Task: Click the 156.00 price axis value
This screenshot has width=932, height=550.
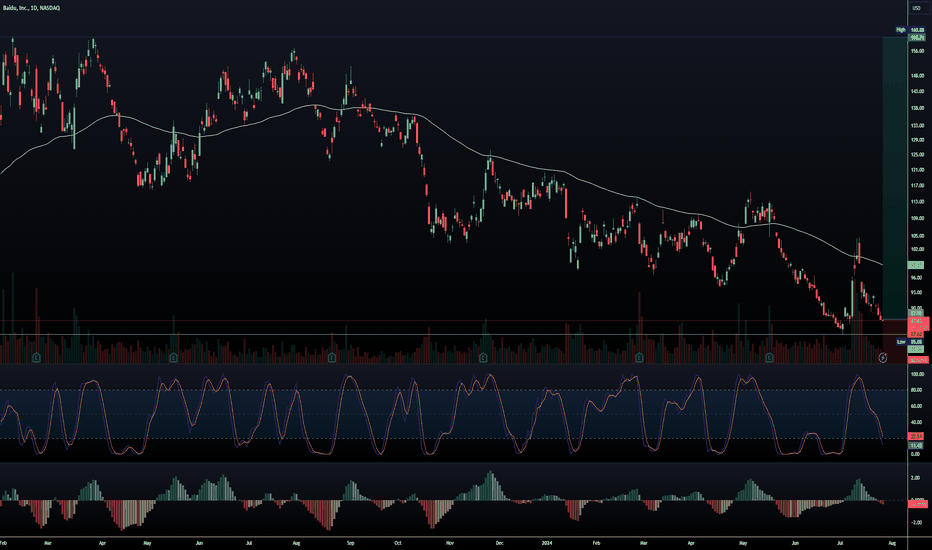Action: pyautogui.click(x=917, y=51)
